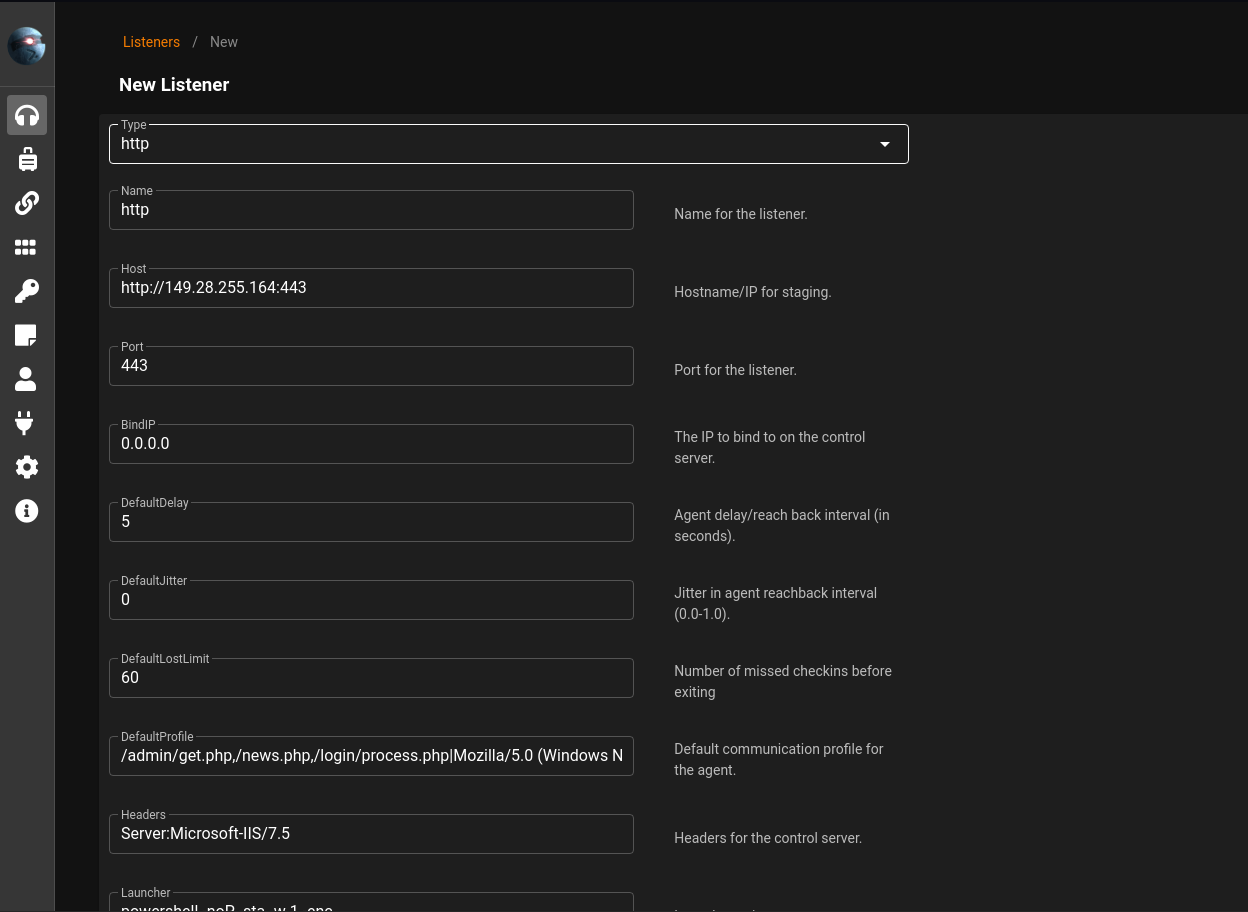Screen dimensions: 1248x912
Task: Open Credentials via the key icon
Action: 27,291
